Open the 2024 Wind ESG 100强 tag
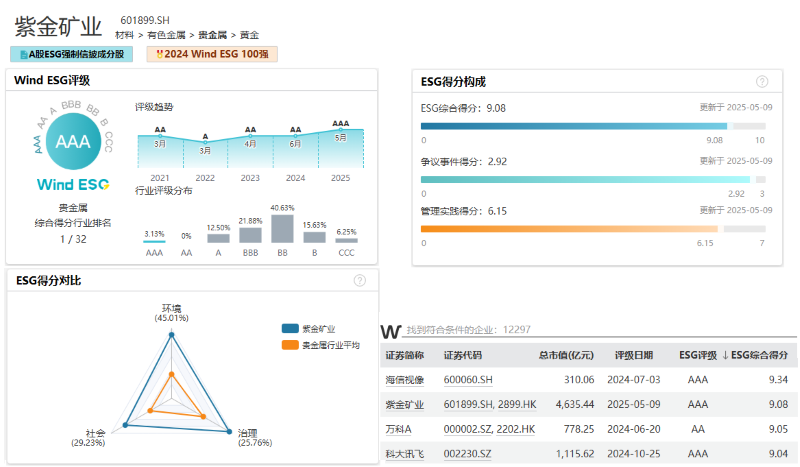 pyautogui.click(x=212, y=54)
